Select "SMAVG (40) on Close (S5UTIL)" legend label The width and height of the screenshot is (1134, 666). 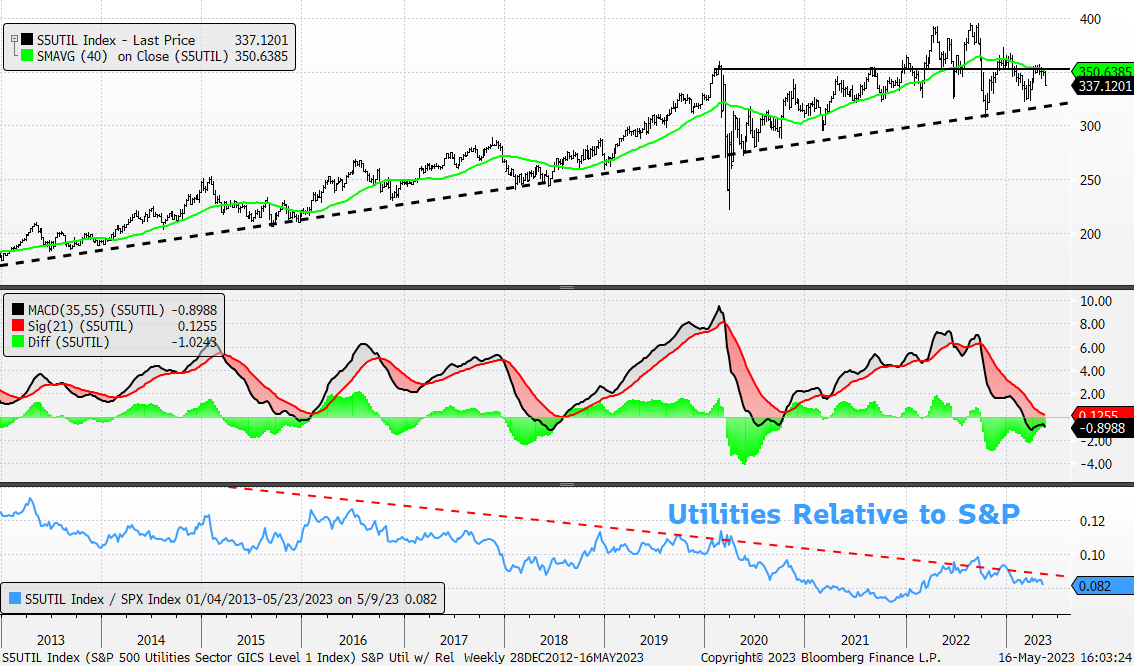coord(132,56)
